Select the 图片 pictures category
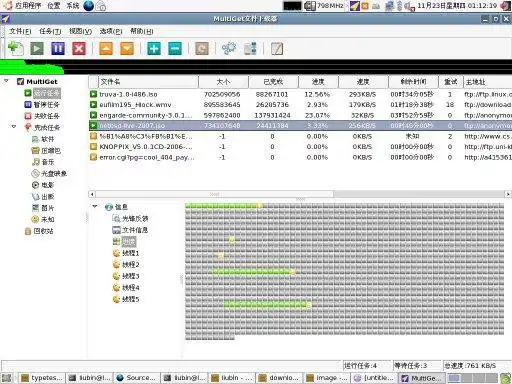This screenshot has height=384, width=512. pyautogui.click(x=43, y=208)
